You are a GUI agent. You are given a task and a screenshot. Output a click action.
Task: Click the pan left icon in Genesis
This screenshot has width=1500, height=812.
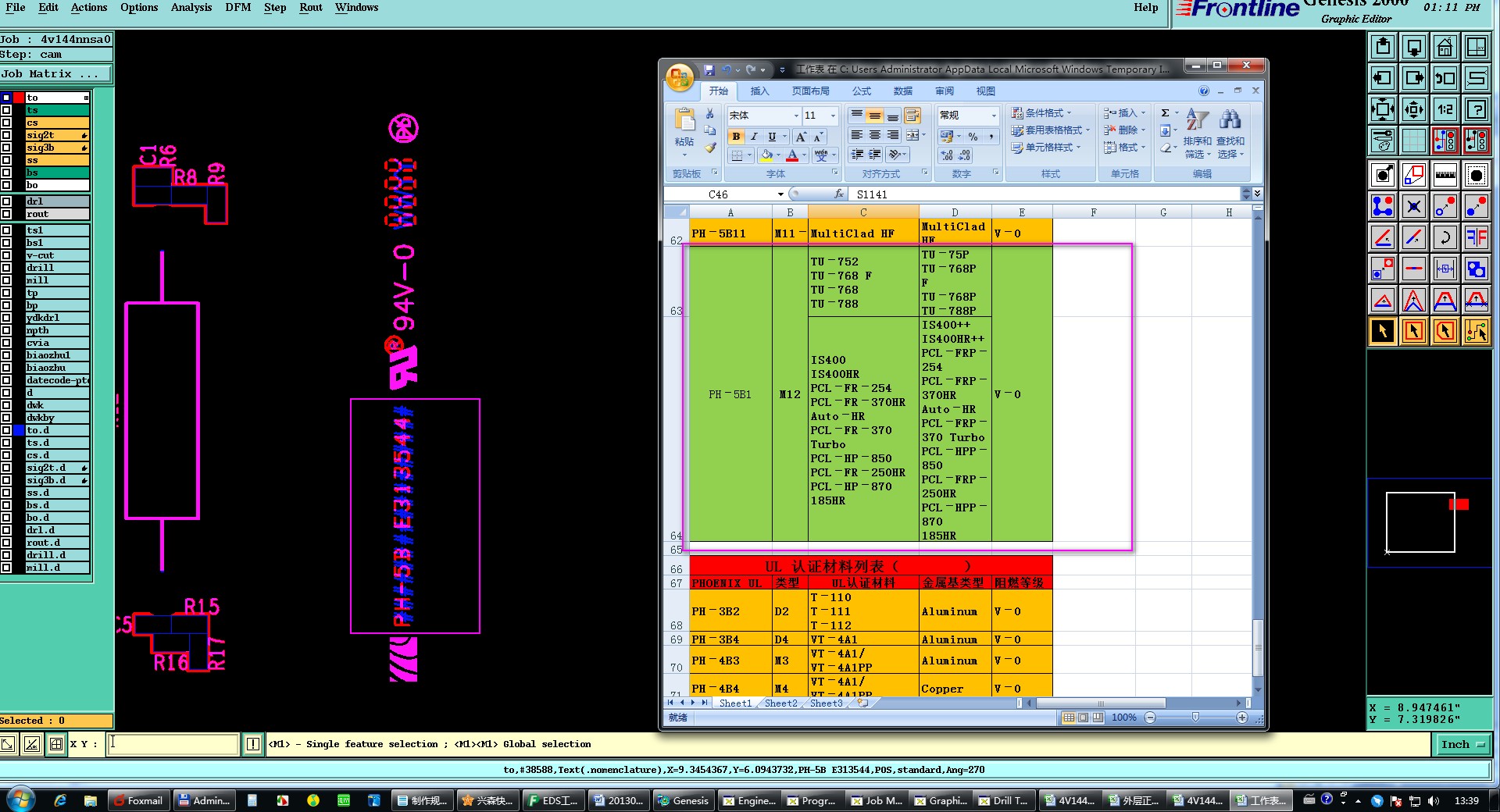point(1383,78)
